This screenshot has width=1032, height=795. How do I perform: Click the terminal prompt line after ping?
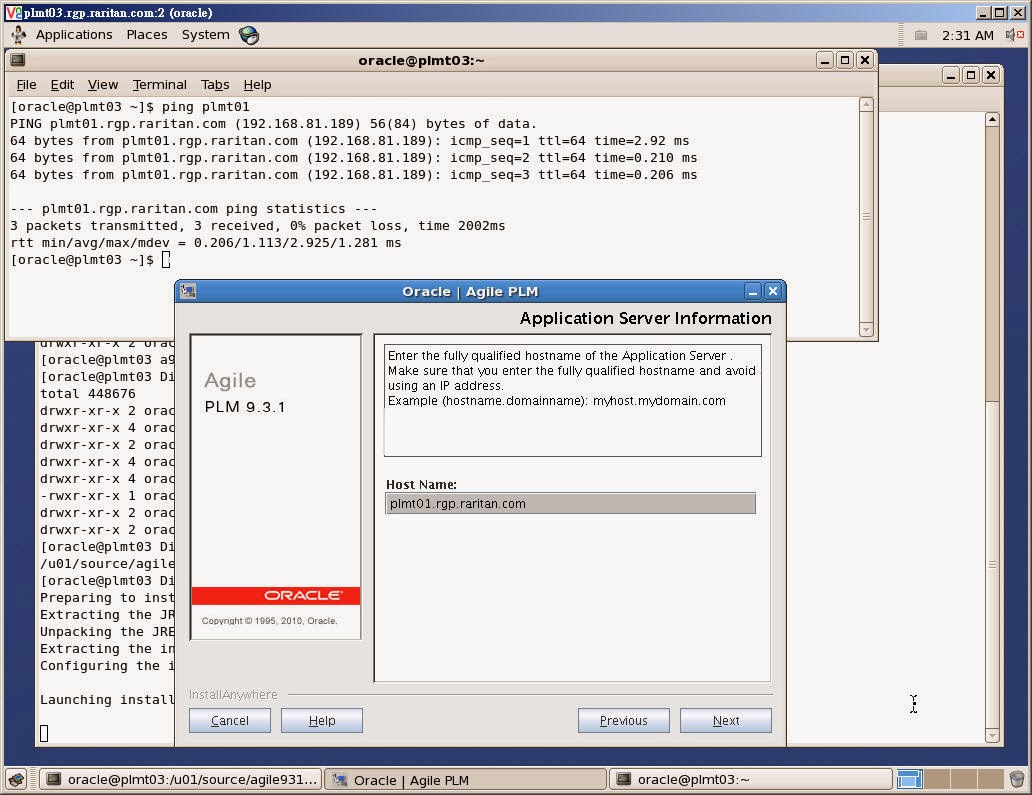90,260
